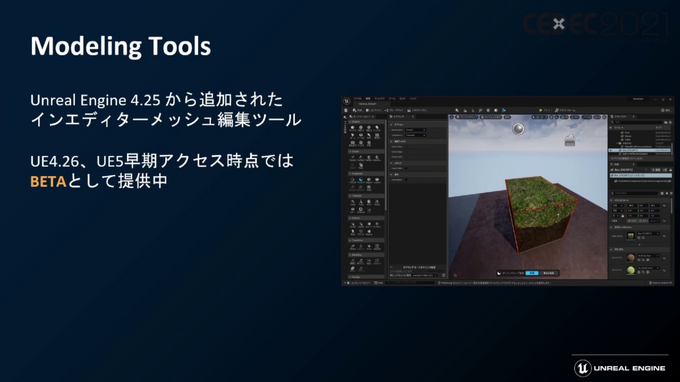Select the Box shape tool

(x=353, y=129)
